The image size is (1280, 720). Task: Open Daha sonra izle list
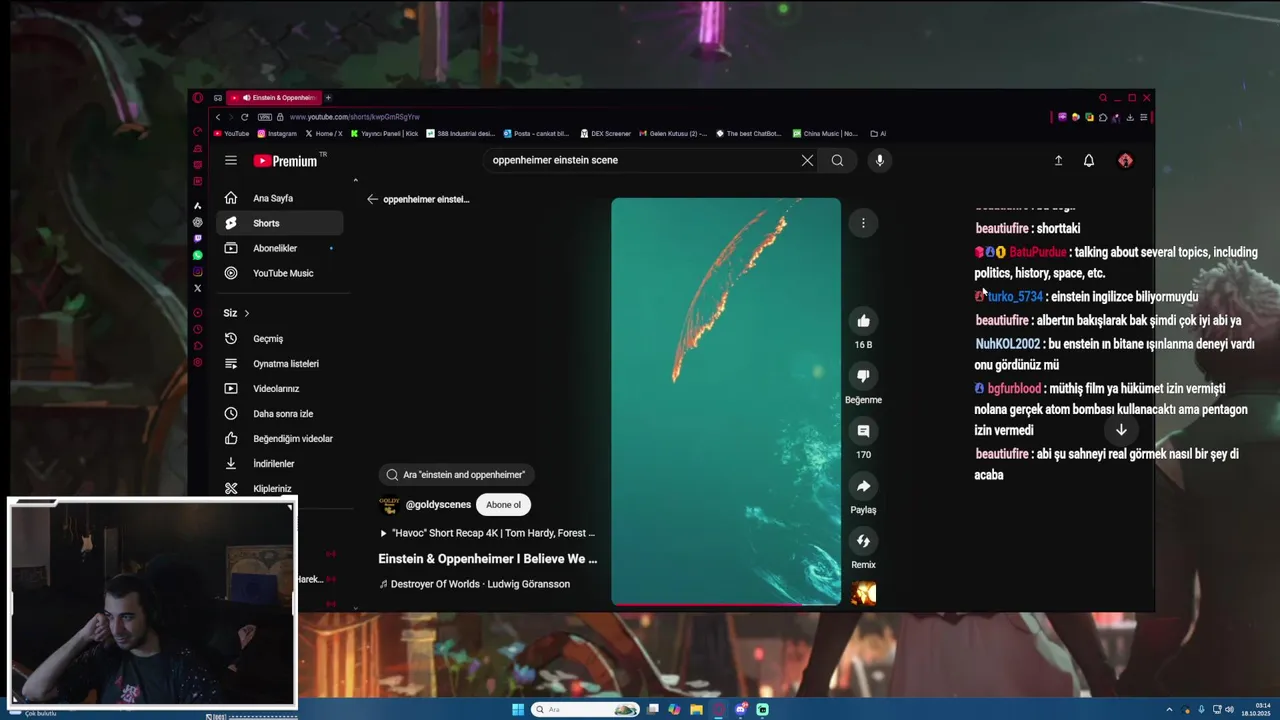pos(281,413)
